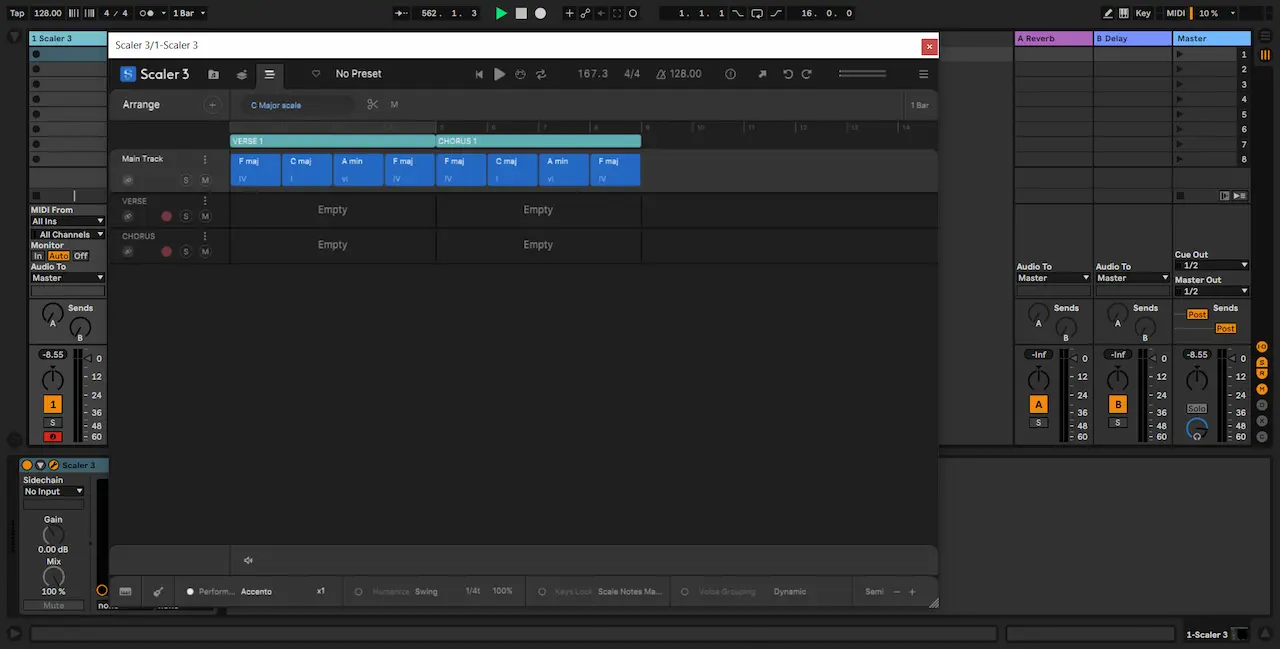The width and height of the screenshot is (1280, 649).
Task: Open CHORUS track three-dot options
Action: tap(205, 237)
